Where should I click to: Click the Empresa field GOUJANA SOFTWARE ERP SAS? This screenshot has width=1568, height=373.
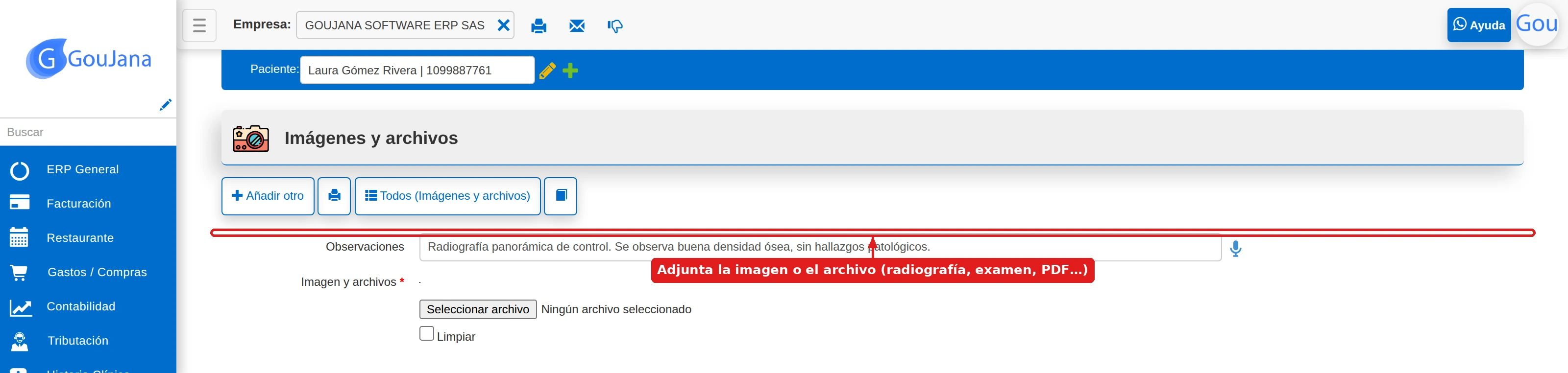coord(405,25)
